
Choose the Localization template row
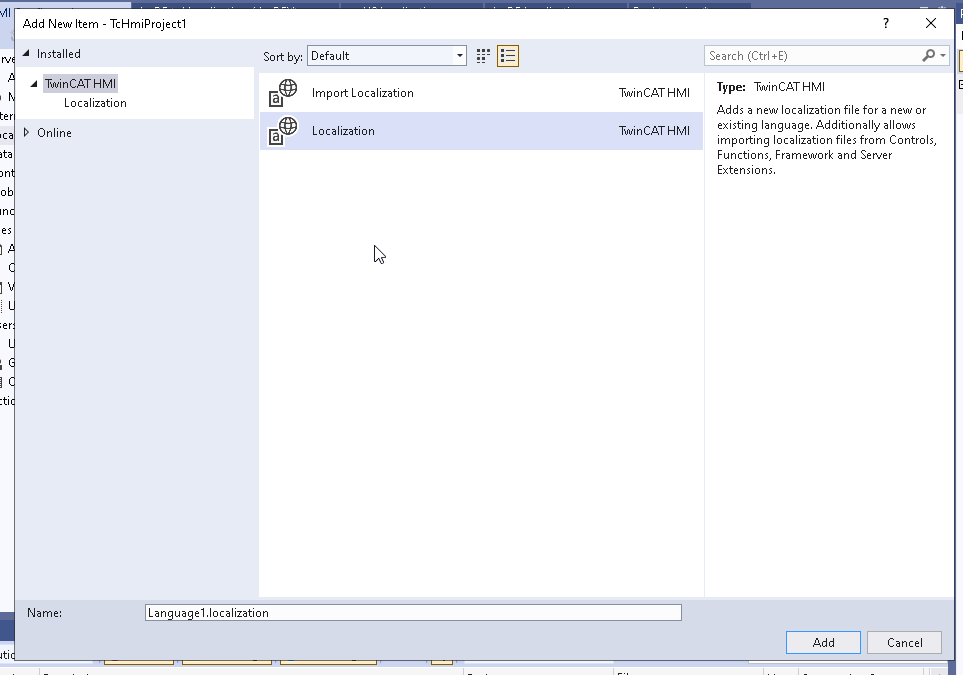[482, 131]
